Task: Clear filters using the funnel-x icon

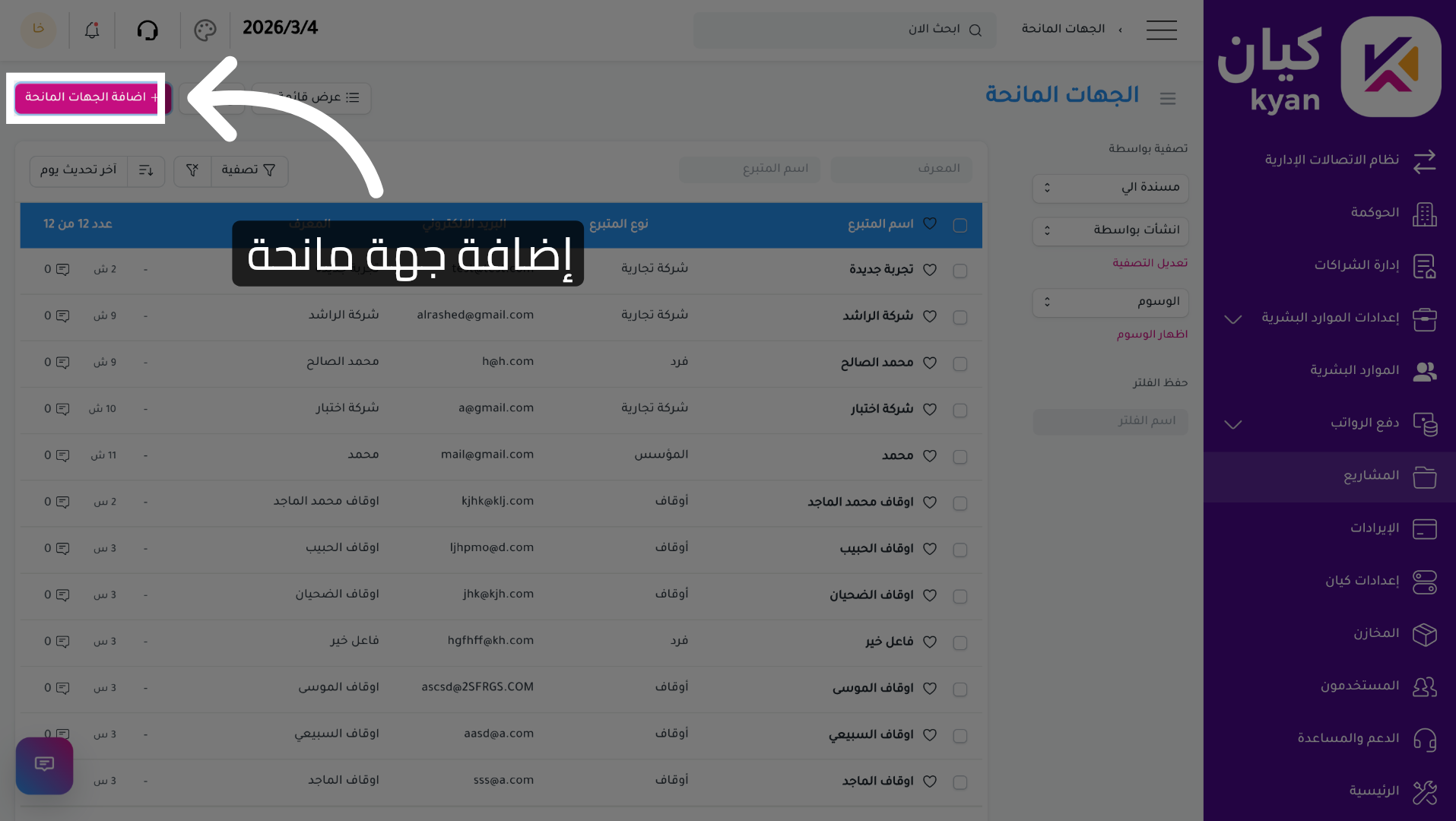Action: [x=192, y=171]
